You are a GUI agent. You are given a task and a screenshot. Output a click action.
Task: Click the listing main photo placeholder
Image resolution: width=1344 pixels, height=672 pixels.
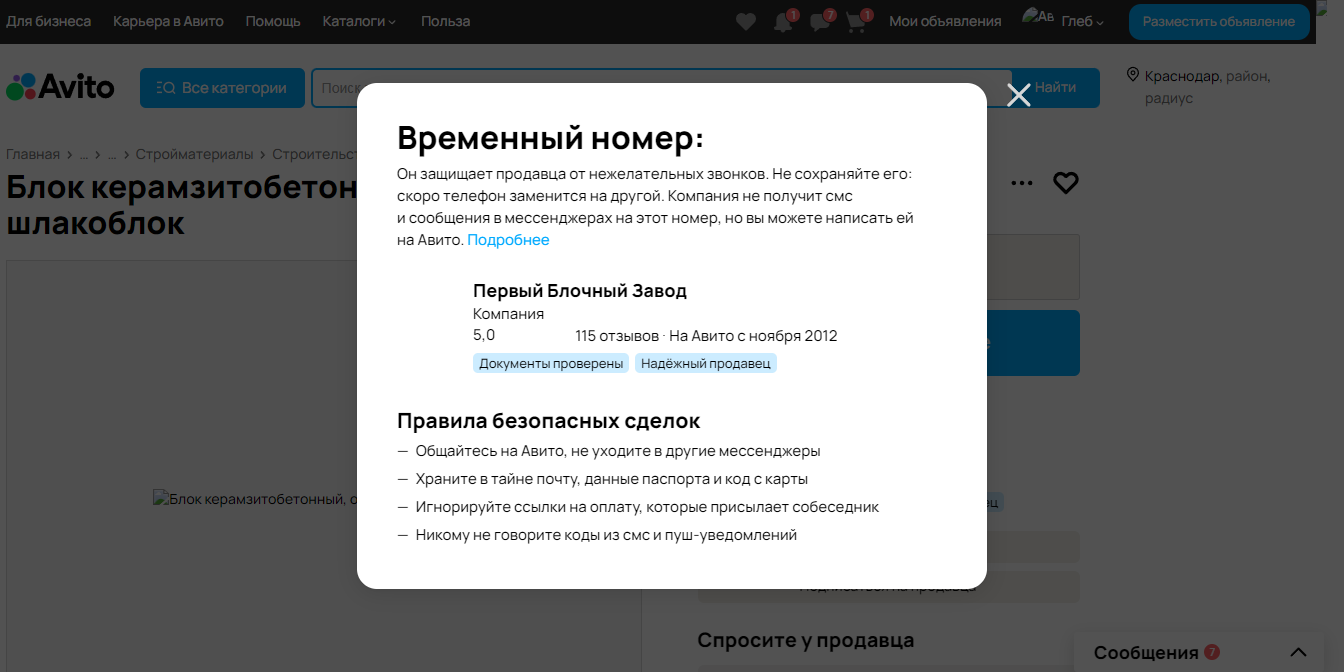click(x=323, y=466)
